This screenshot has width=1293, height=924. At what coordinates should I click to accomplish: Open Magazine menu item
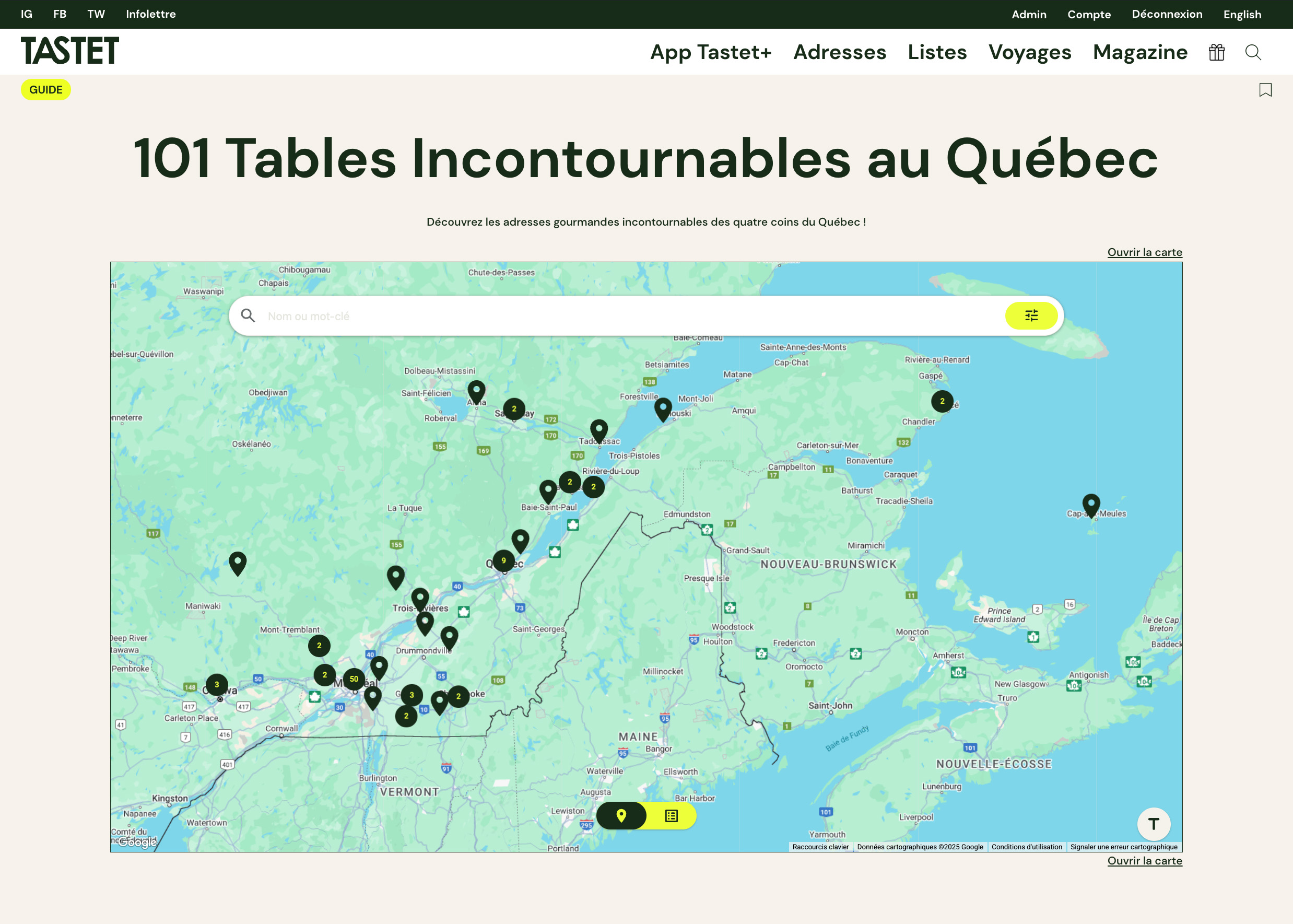1140,52
